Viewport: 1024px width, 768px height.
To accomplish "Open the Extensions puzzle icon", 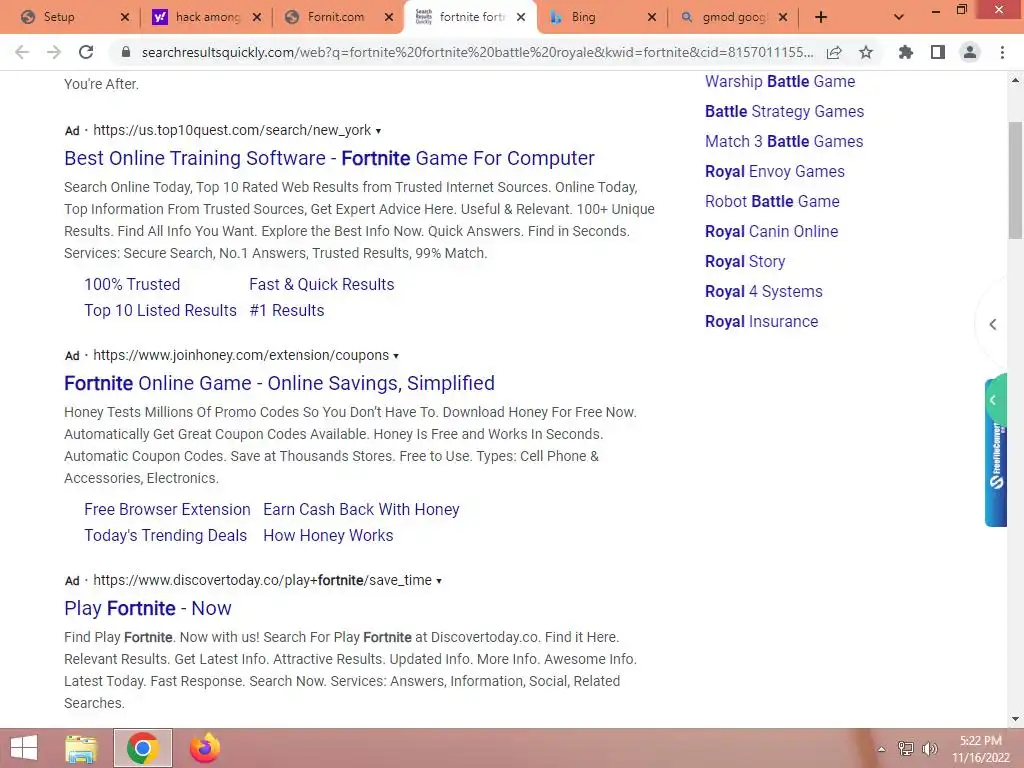I will click(x=905, y=52).
